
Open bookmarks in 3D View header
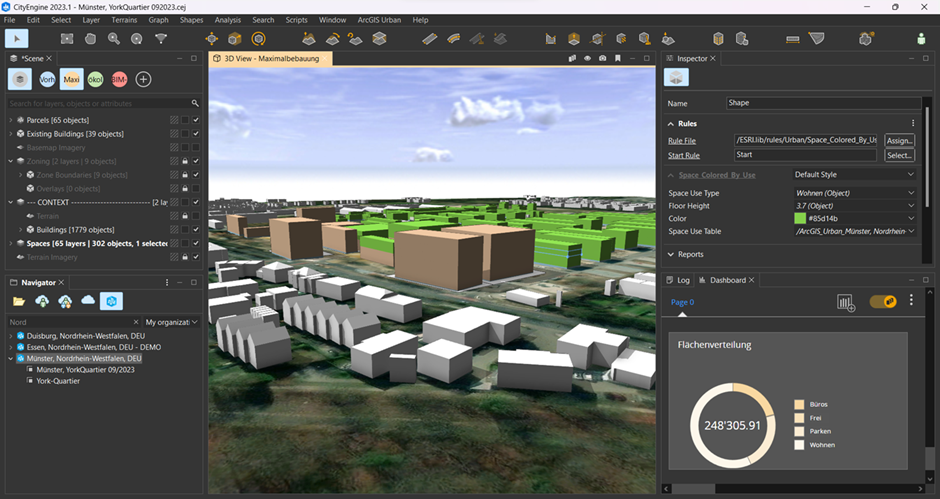(617, 58)
